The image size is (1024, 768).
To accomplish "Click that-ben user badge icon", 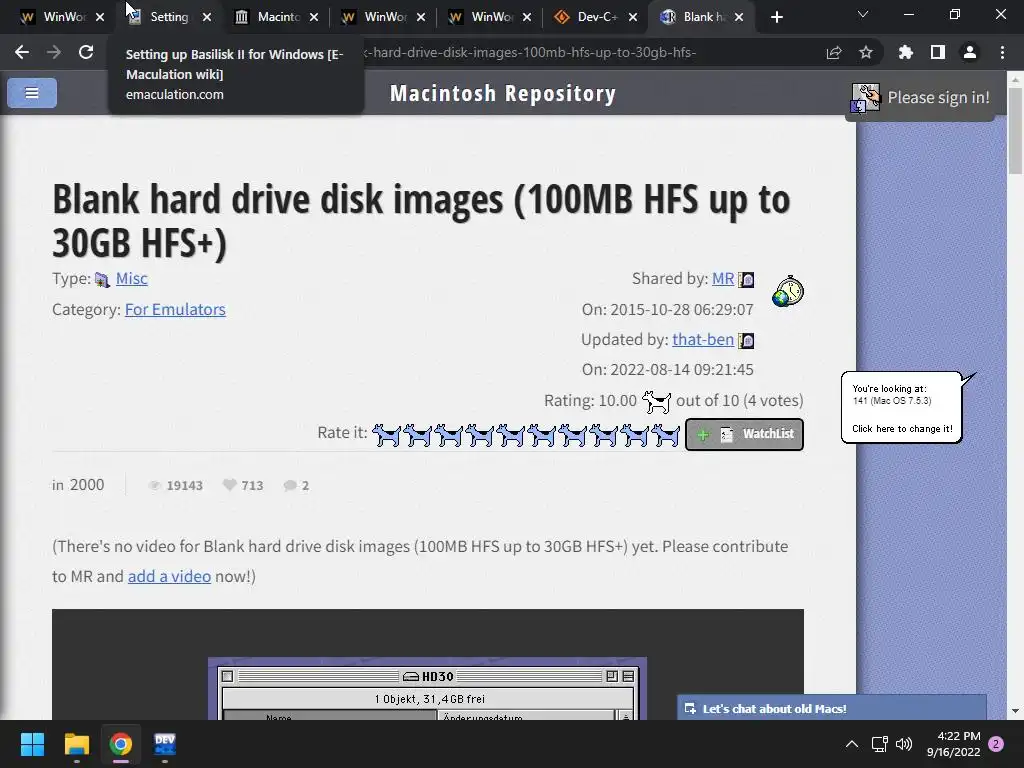I will click(746, 340).
